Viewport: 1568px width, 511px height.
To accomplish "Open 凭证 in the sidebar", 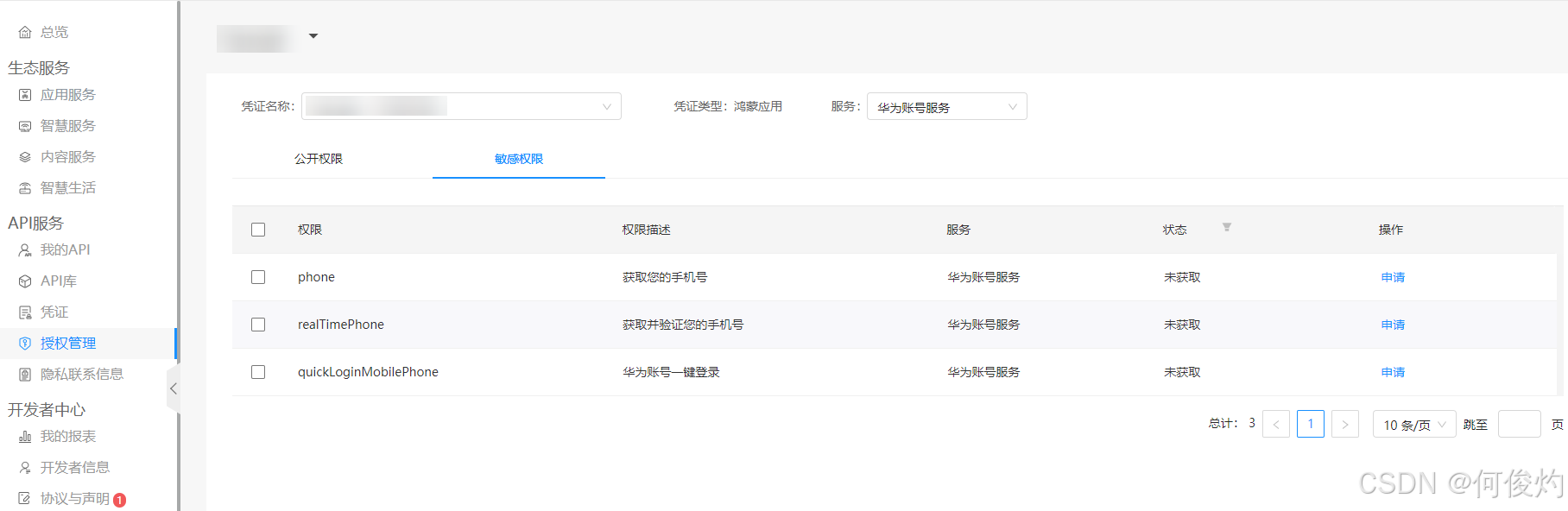I will (x=54, y=312).
